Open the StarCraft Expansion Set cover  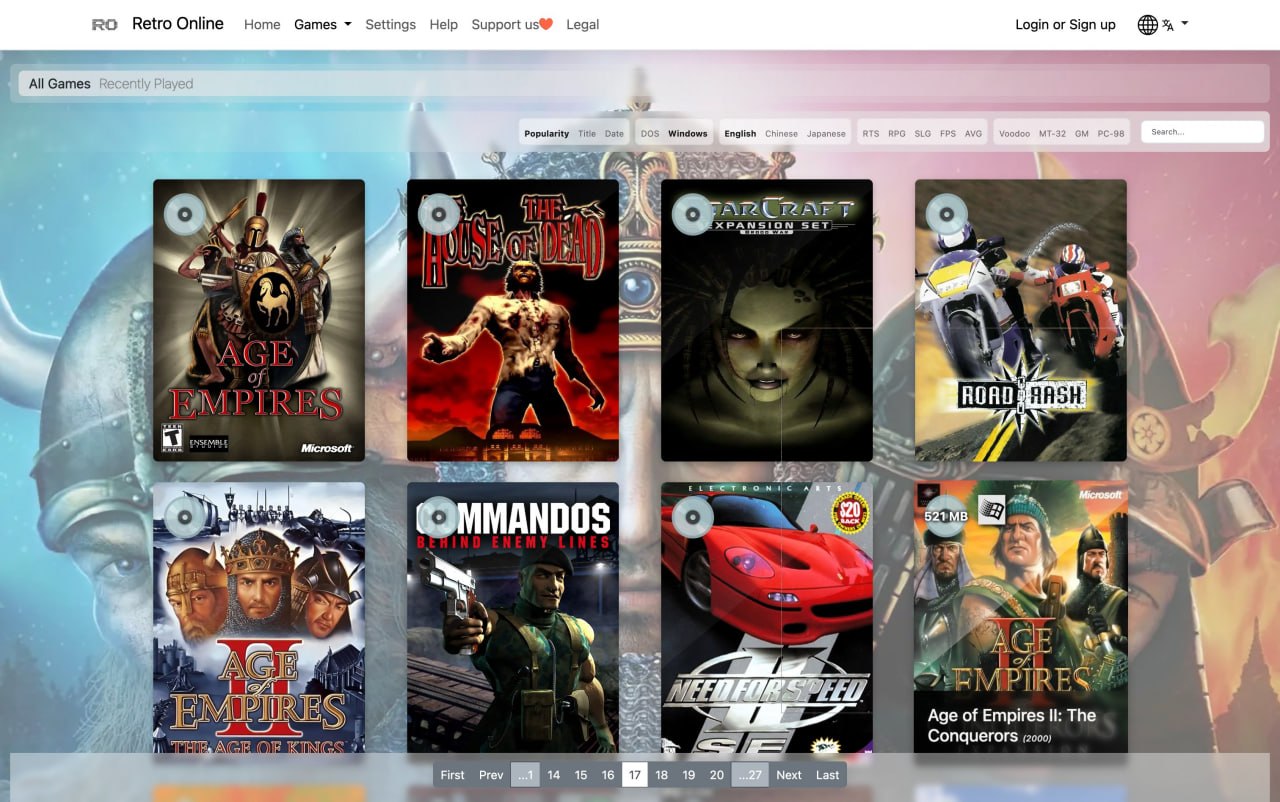tap(767, 320)
